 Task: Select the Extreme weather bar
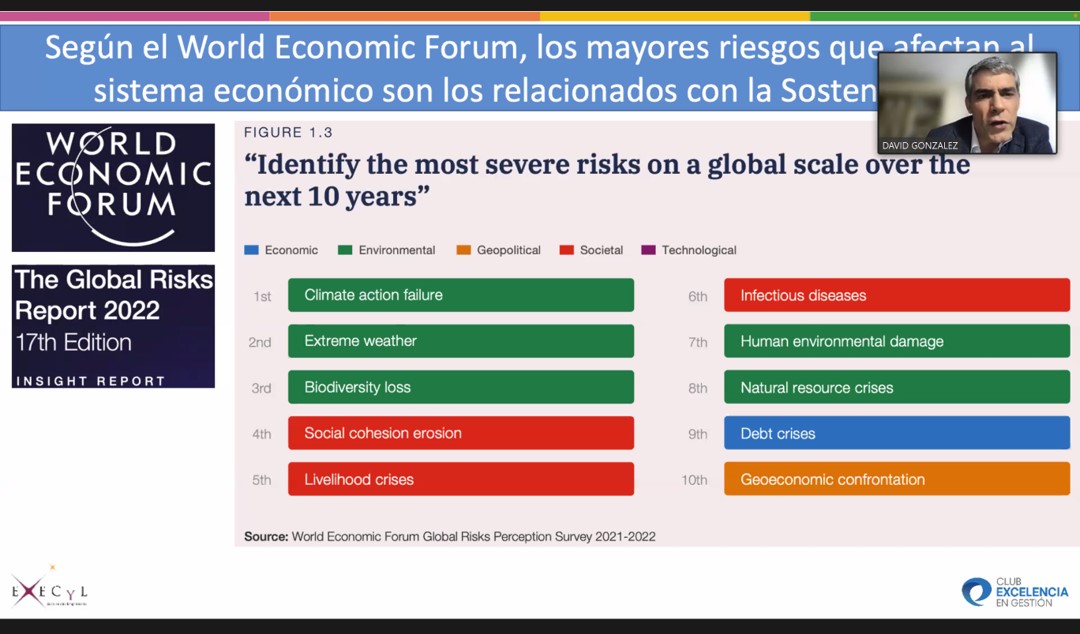point(461,341)
